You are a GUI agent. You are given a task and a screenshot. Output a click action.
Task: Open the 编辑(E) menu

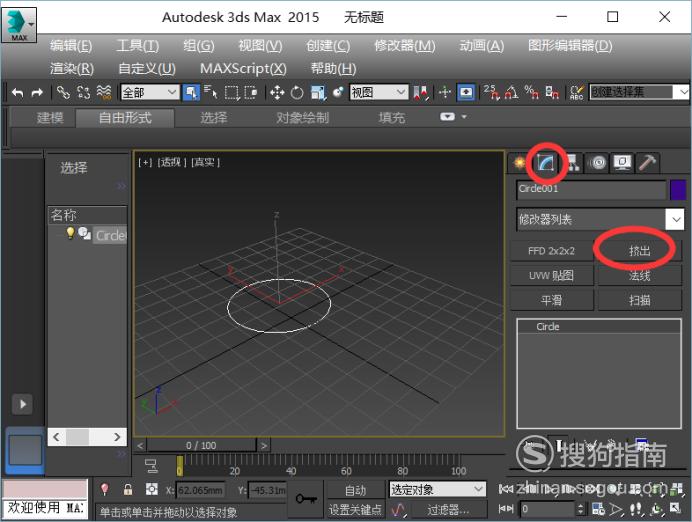71,46
